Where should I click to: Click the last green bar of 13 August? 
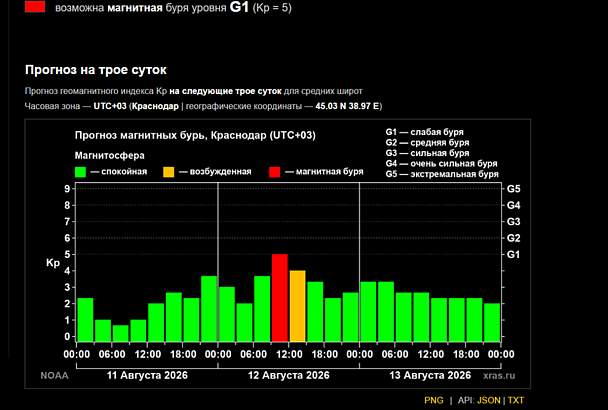tap(492, 322)
